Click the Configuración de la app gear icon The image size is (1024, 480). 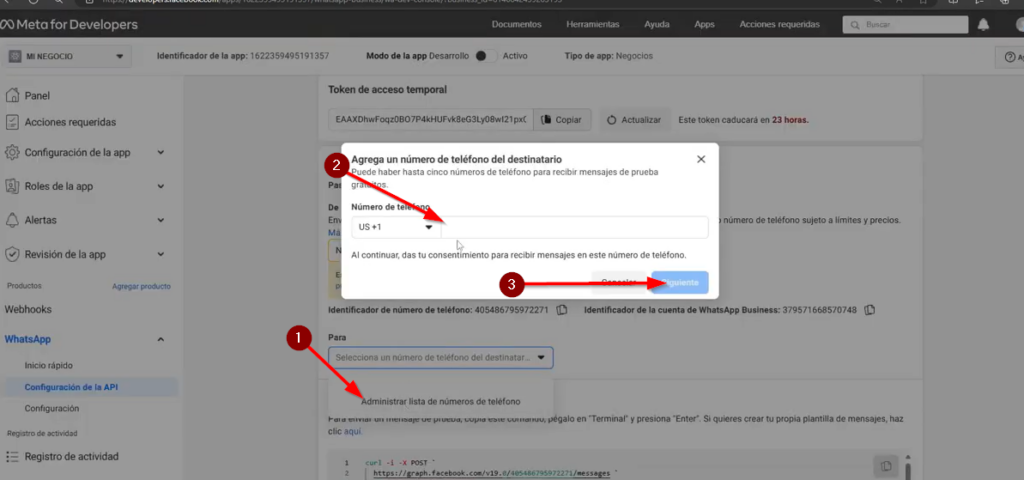click(12, 153)
